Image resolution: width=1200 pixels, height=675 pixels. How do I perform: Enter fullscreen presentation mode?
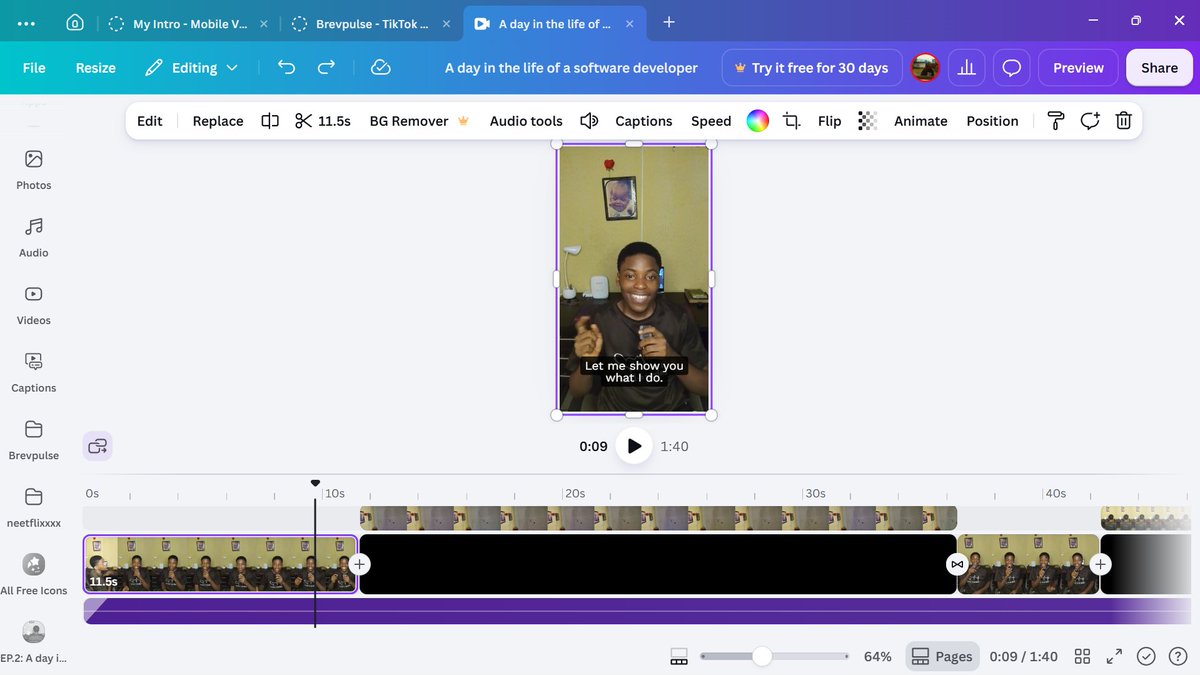pyautogui.click(x=1114, y=656)
